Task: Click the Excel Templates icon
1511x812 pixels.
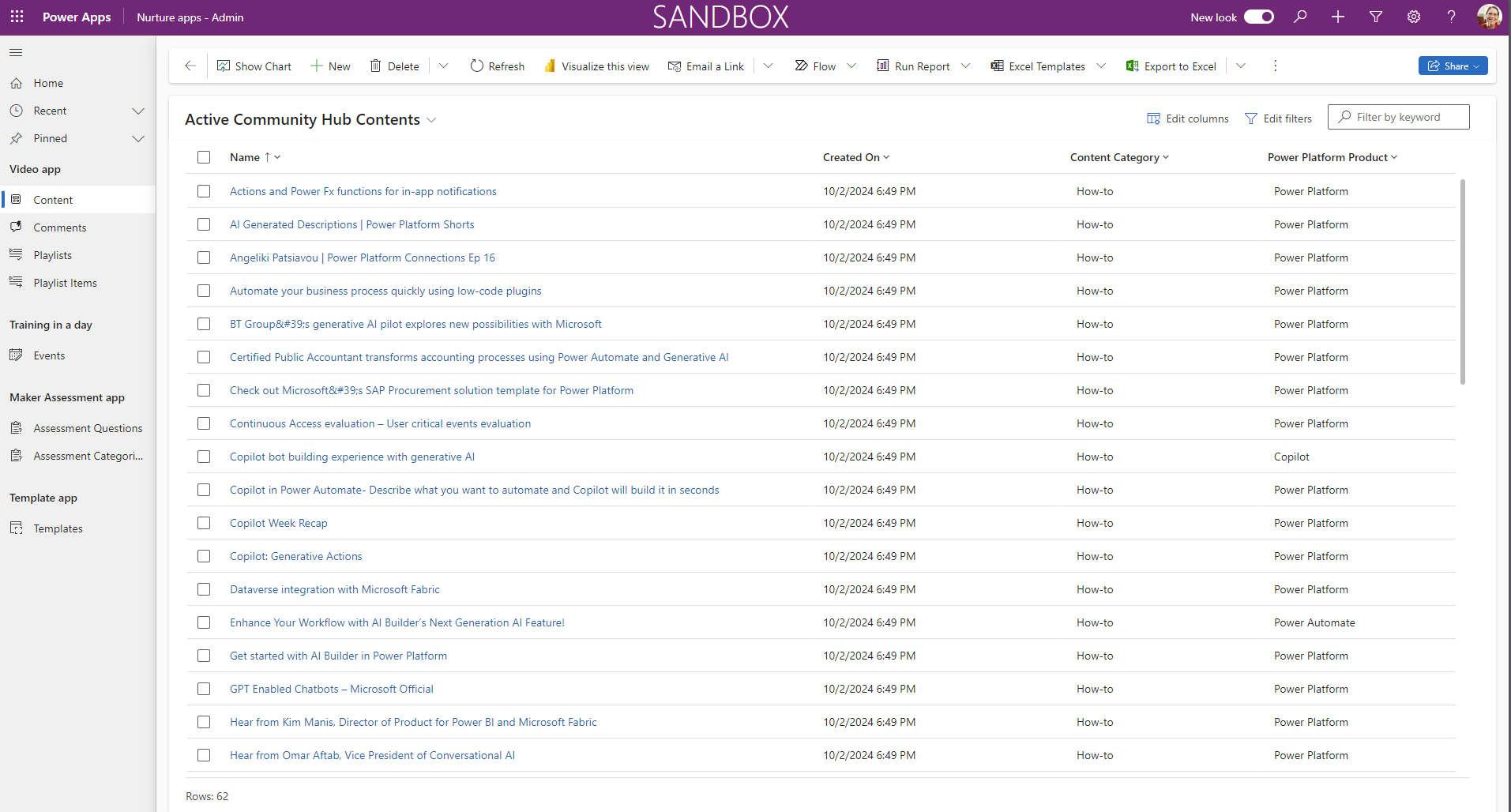Action: click(x=998, y=66)
